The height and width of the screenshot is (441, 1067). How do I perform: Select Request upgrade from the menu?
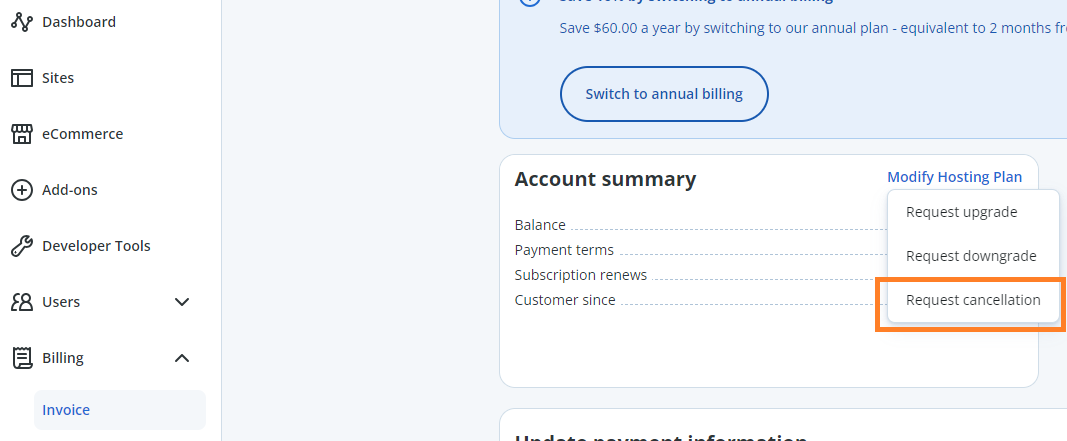961,212
